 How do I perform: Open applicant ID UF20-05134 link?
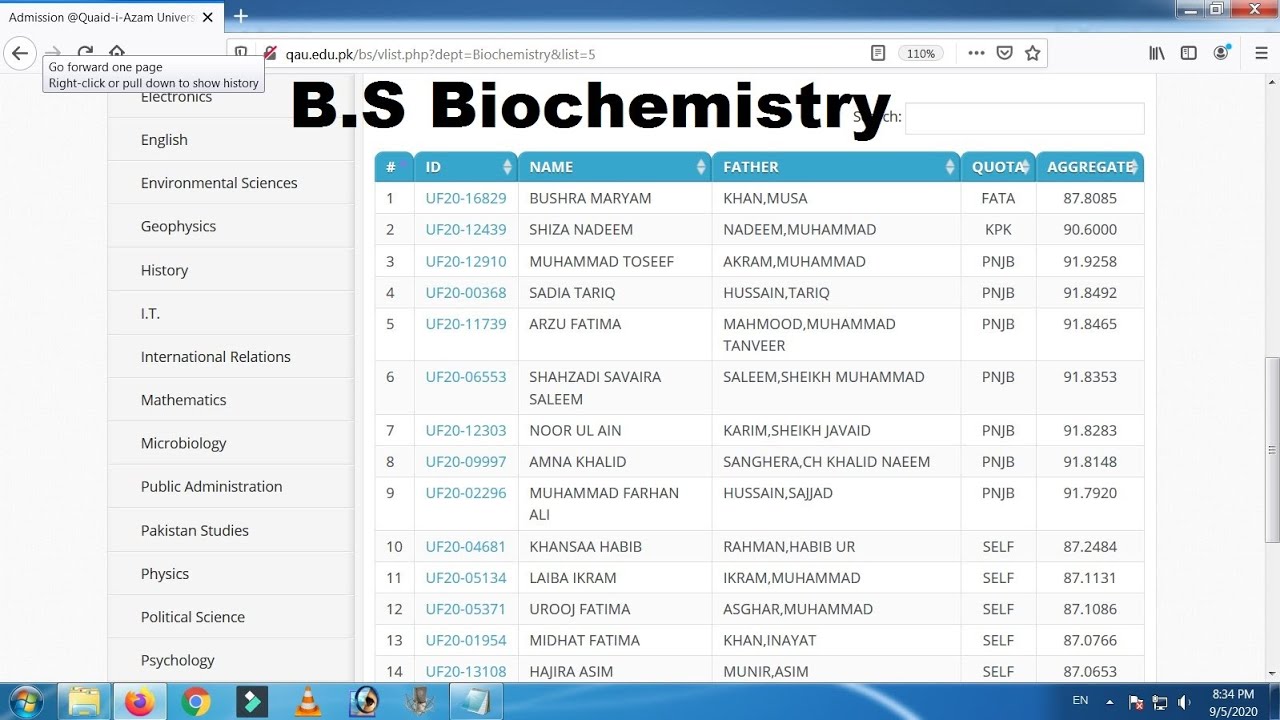click(466, 578)
